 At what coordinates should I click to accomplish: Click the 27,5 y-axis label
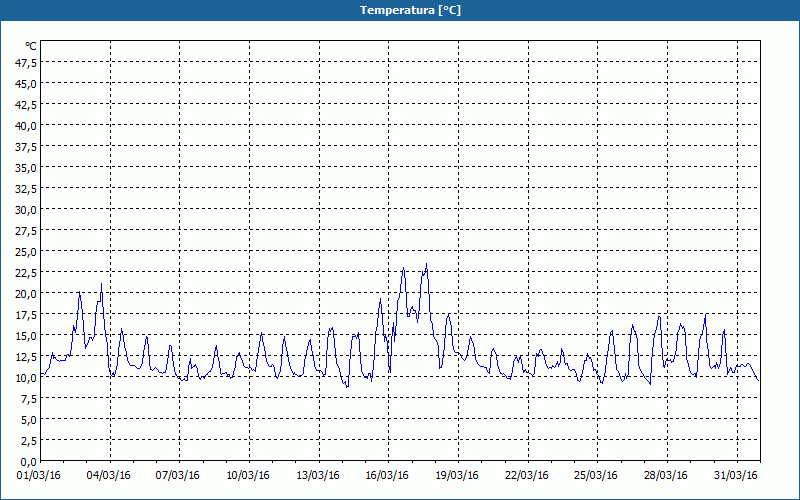[x=27, y=231]
